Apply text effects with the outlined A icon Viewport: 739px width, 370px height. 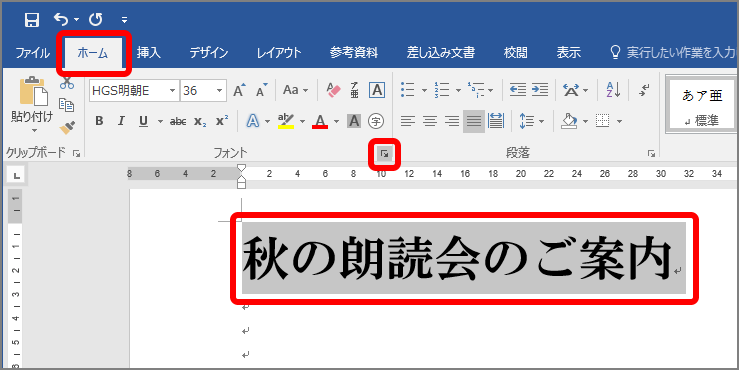point(253,121)
